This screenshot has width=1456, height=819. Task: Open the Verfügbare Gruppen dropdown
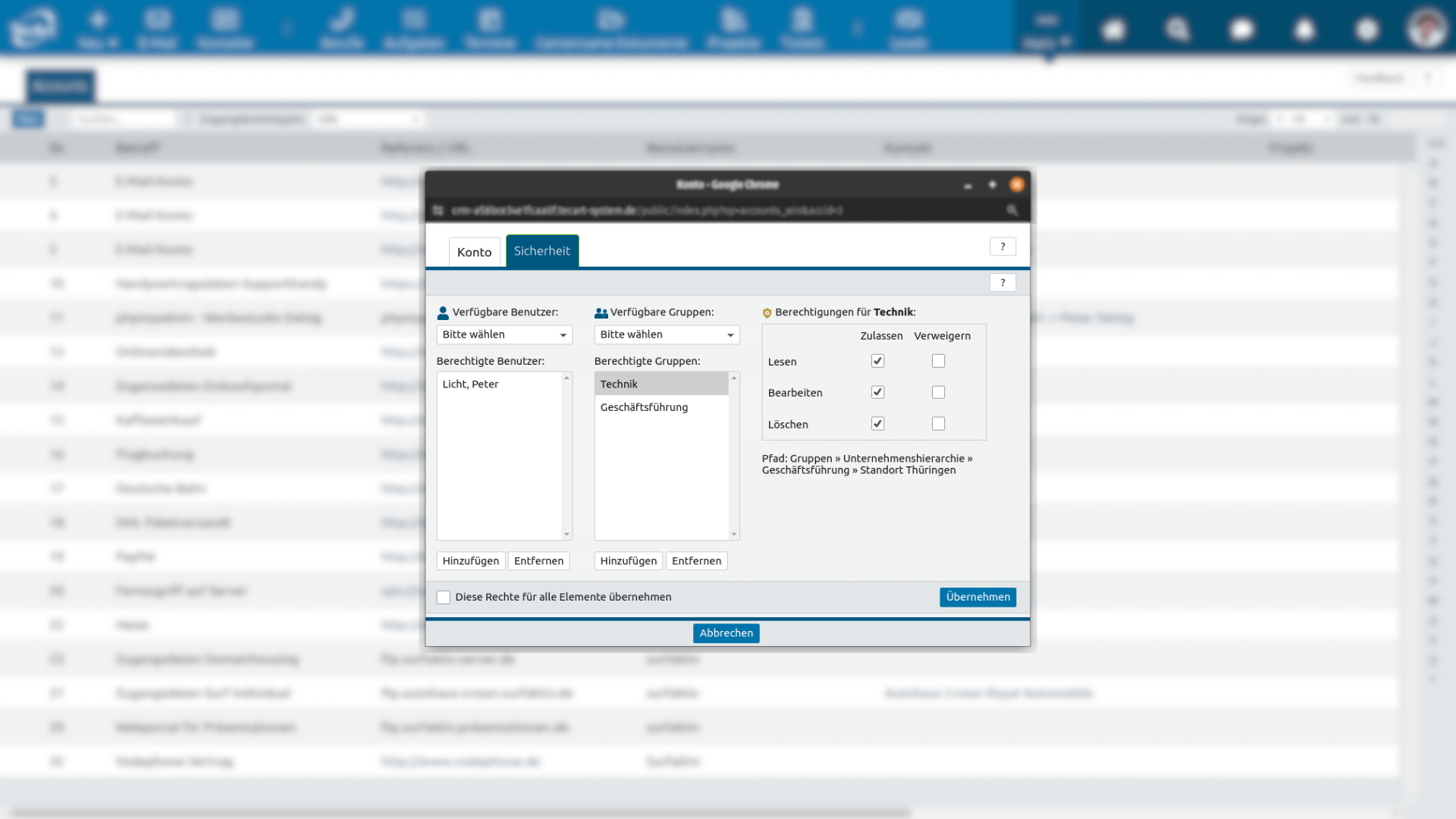[x=667, y=334]
